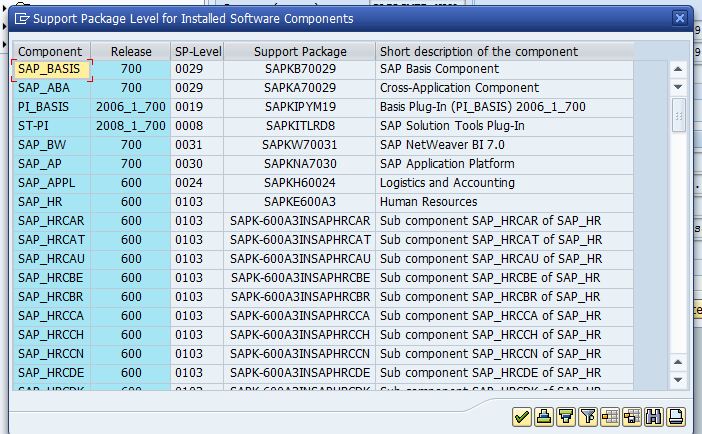Select the SAP_HRCCH component cell
The height and width of the screenshot is (434, 702).
51,335
